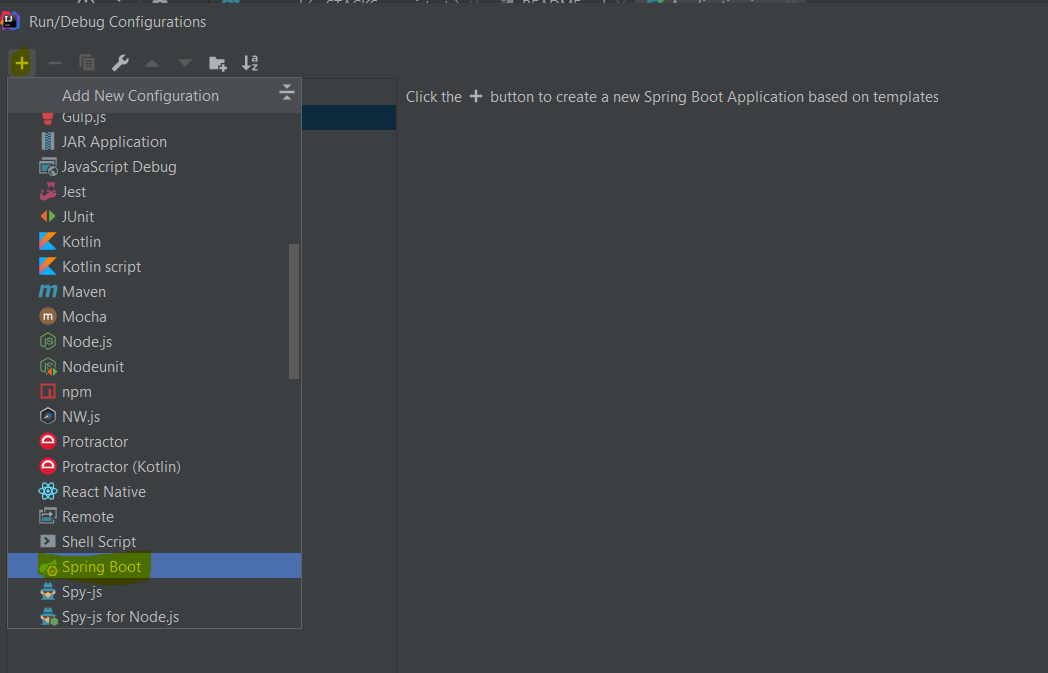Image resolution: width=1048 pixels, height=673 pixels.
Task: Click the Shell Script terminal icon
Action: (47, 541)
